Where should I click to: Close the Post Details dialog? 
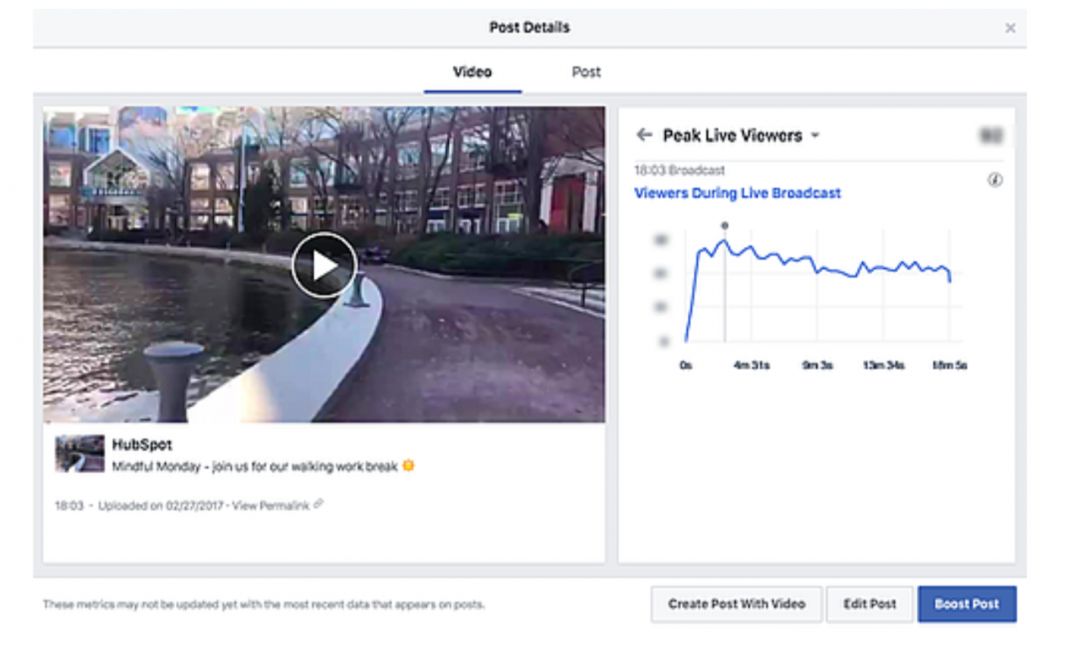point(1010,28)
